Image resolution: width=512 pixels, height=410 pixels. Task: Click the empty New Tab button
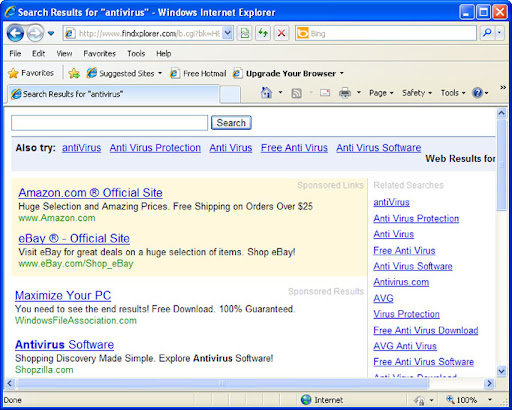(230, 94)
